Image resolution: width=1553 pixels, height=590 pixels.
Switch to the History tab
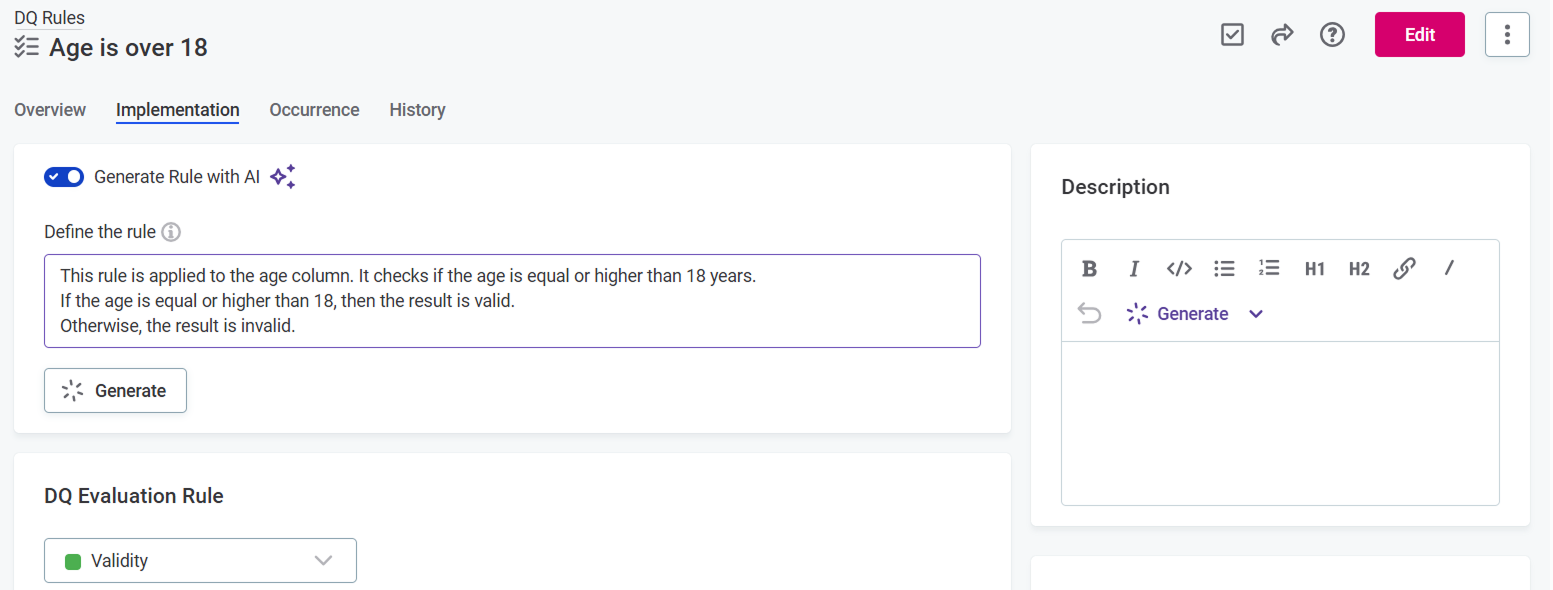click(417, 110)
